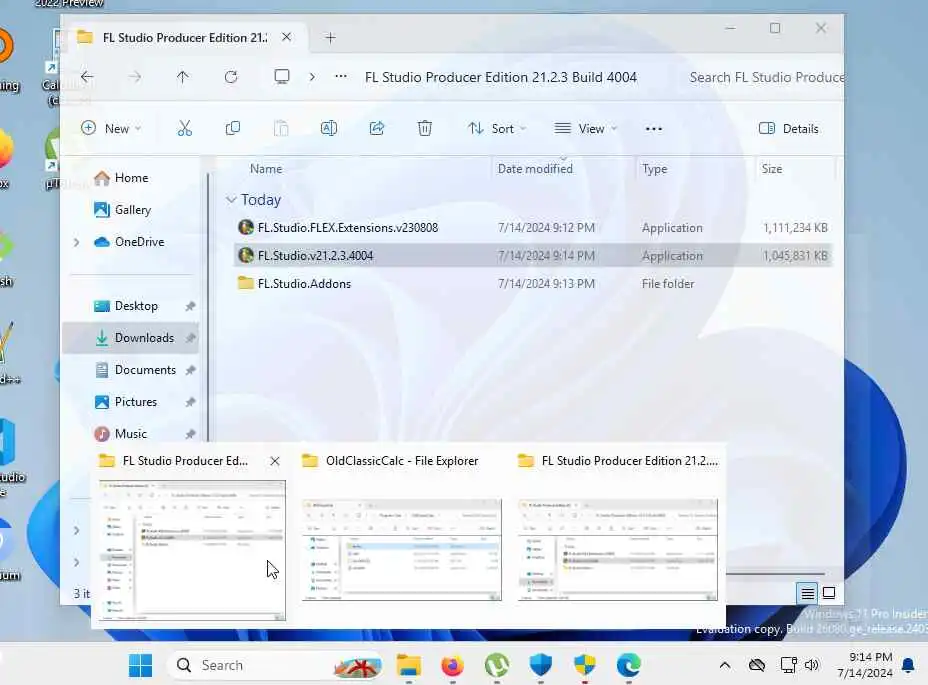Click the Cut scissors icon
The image size is (928, 685).
coord(185,128)
